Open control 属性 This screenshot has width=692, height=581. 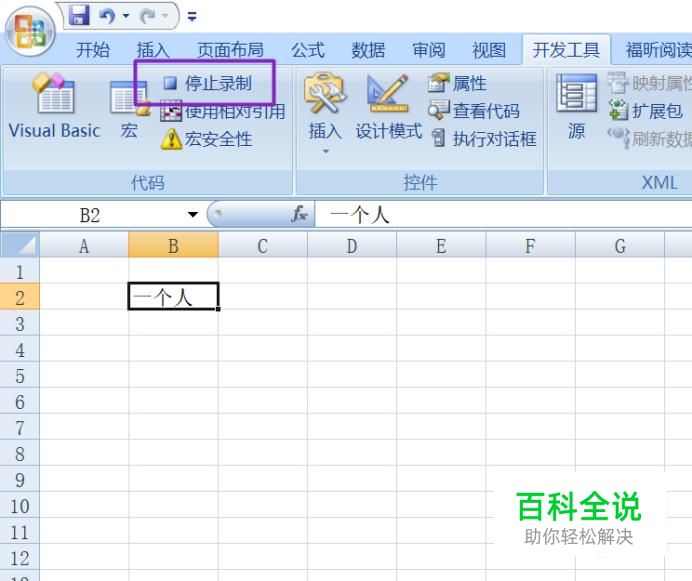(457, 83)
